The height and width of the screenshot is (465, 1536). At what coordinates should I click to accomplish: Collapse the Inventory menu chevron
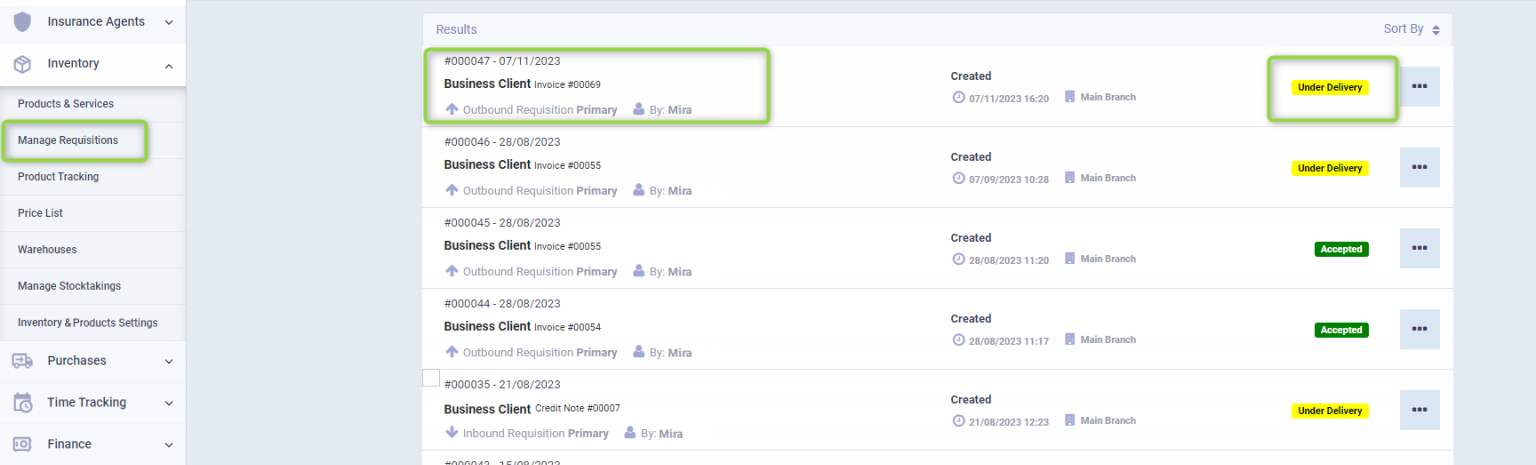168,65
